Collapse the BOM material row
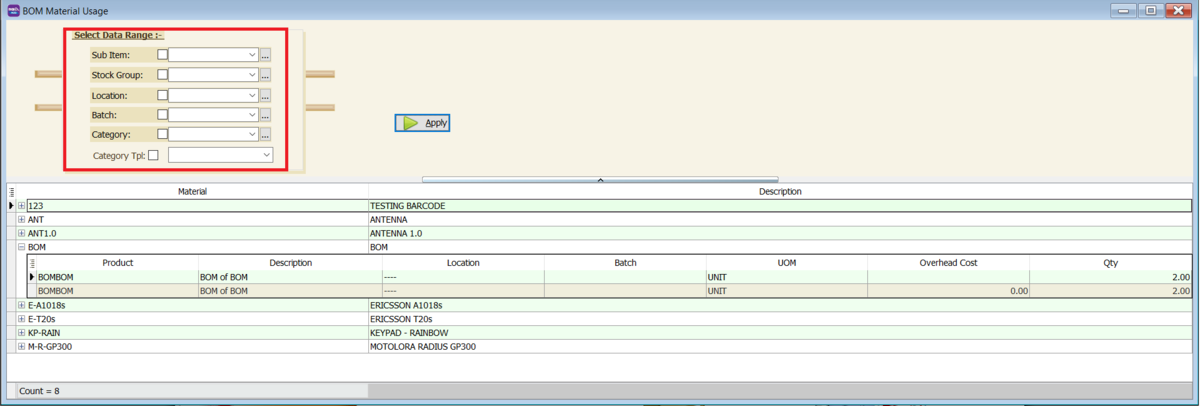The width and height of the screenshot is (1200, 406). pyautogui.click(x=22, y=246)
